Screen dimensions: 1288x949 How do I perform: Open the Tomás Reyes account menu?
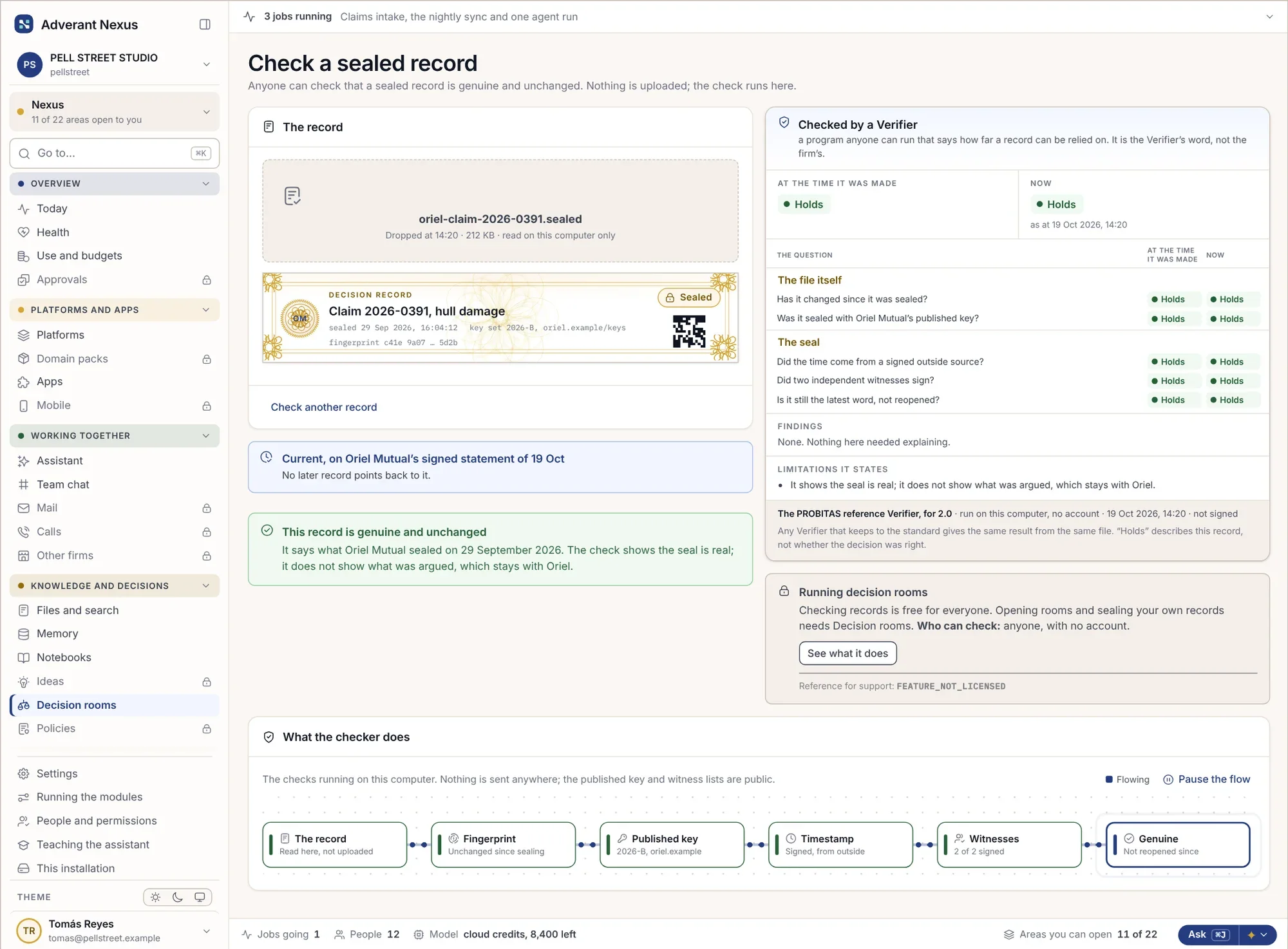click(115, 931)
